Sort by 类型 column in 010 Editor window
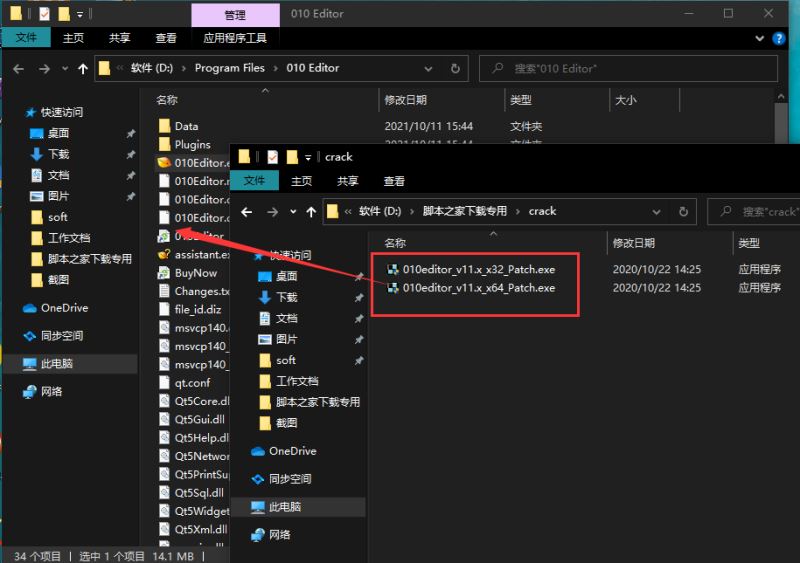 pyautogui.click(x=520, y=100)
